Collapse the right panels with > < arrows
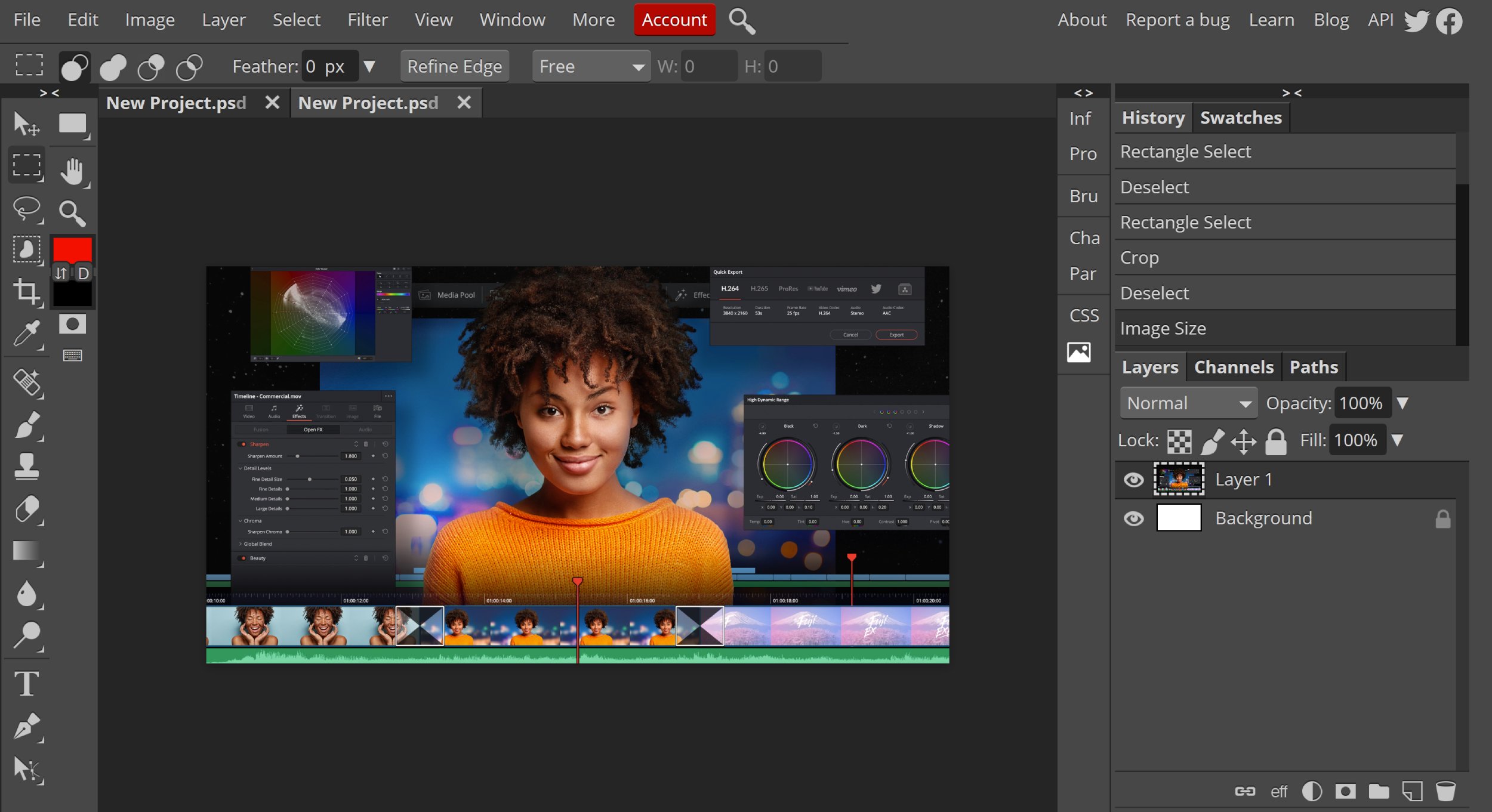 pos(1291,92)
